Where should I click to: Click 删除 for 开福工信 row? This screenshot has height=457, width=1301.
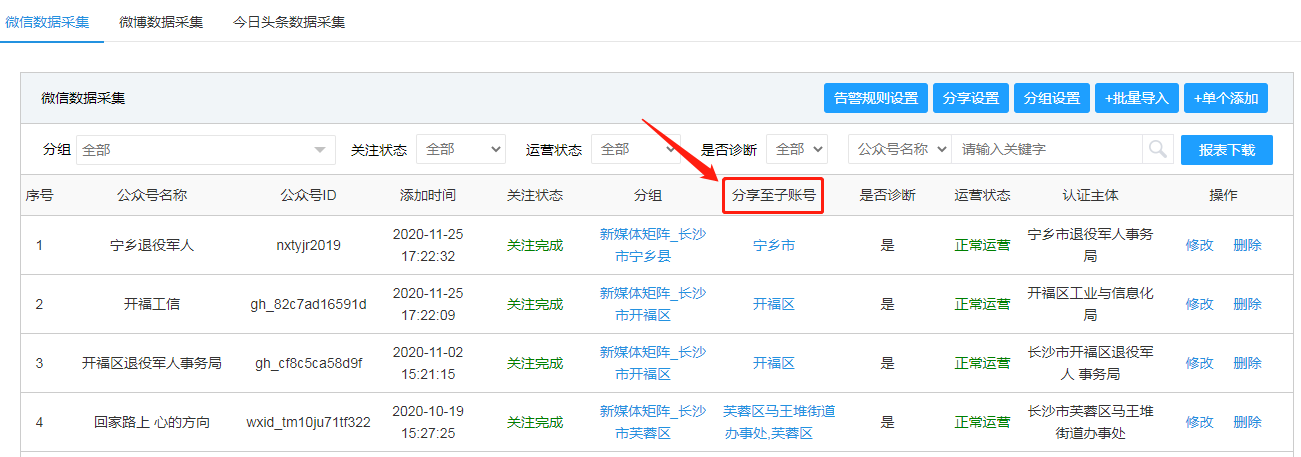[1247, 304]
